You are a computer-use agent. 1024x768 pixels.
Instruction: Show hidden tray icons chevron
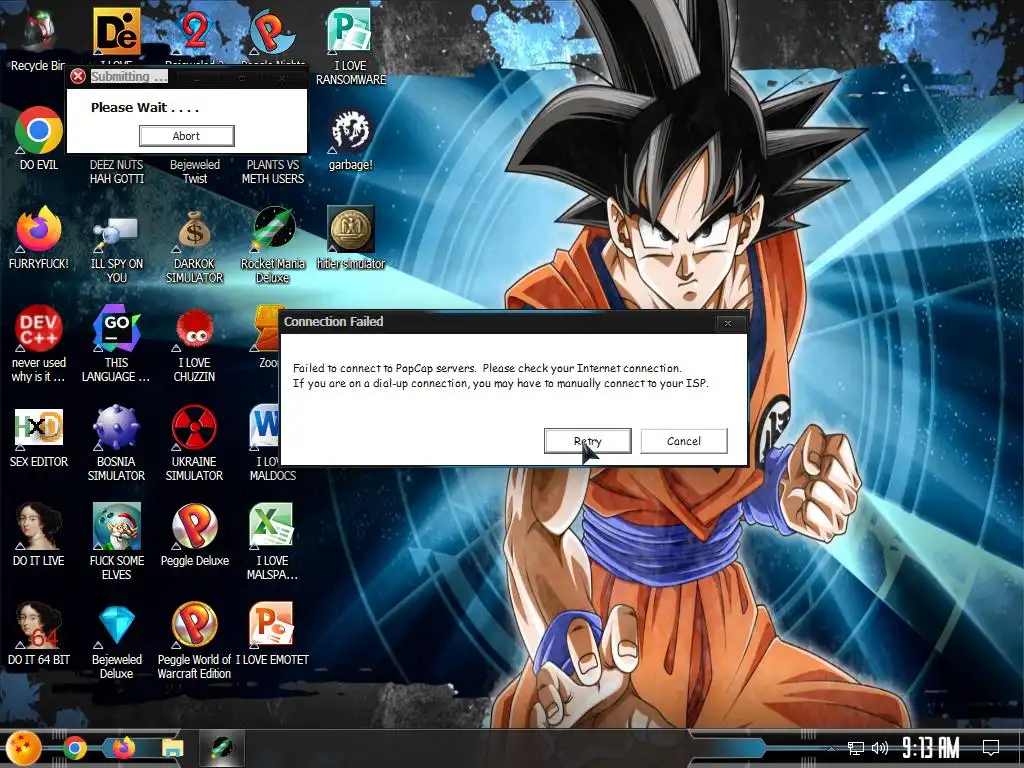831,748
